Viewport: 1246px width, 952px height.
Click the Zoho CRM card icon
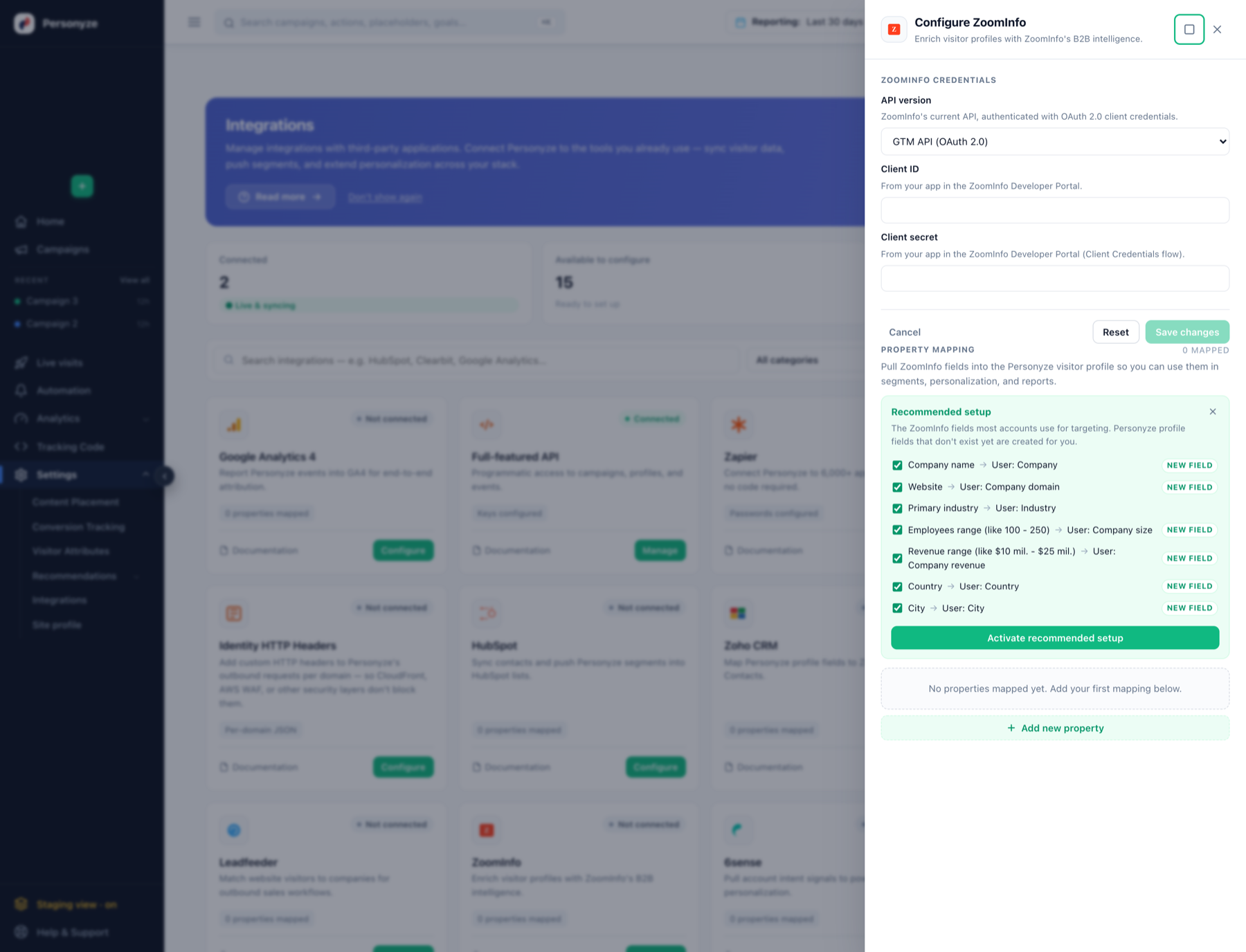point(739,613)
